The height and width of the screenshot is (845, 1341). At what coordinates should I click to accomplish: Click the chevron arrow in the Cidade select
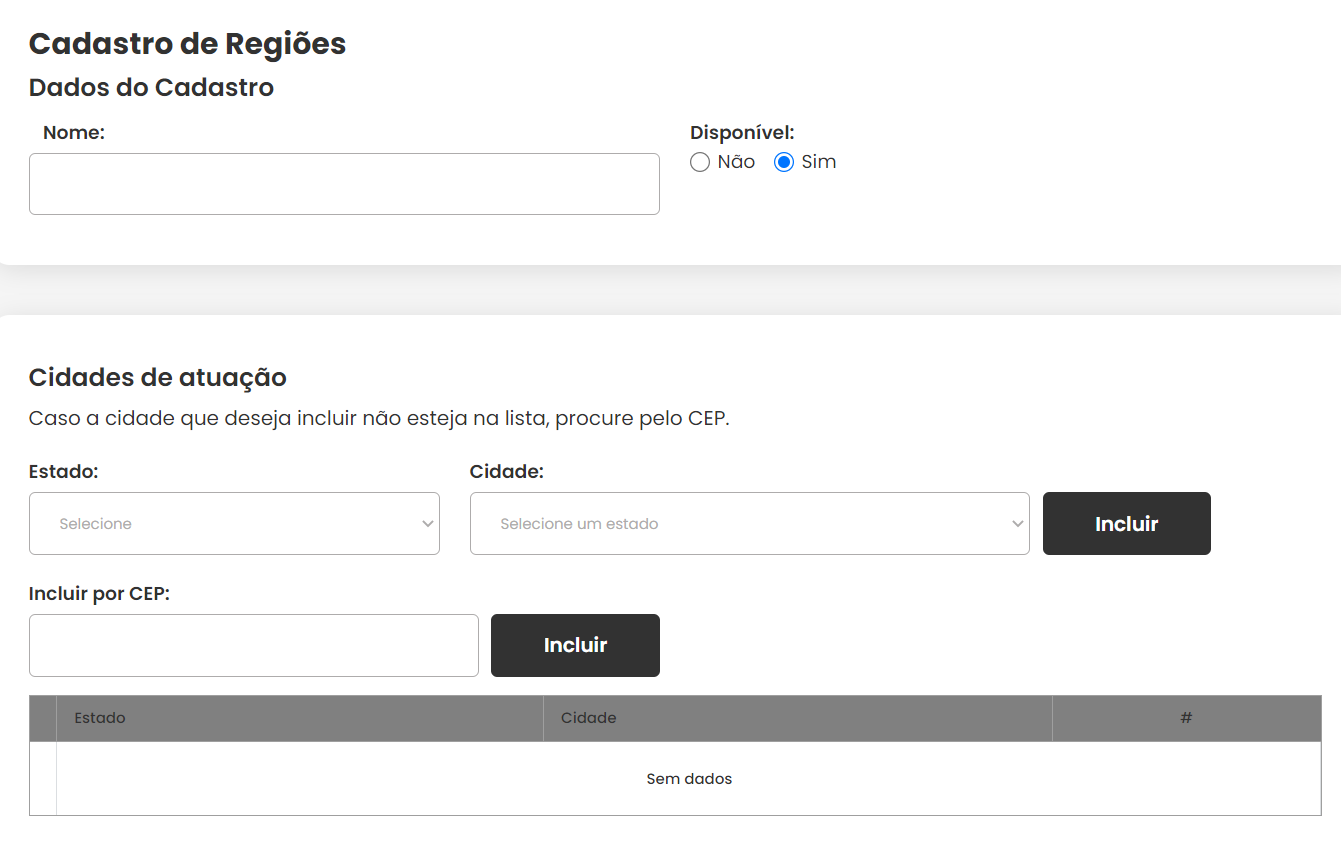click(1018, 524)
